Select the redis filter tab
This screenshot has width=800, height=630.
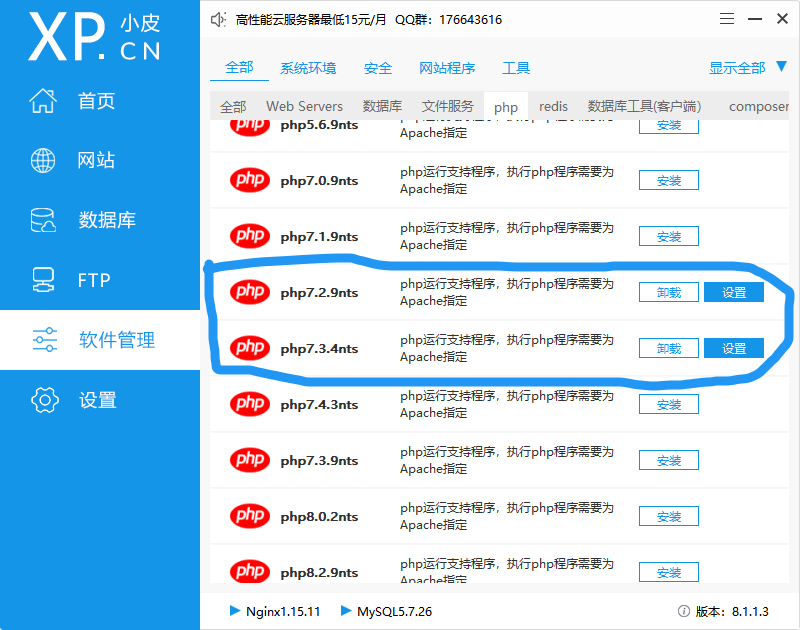pos(554,106)
